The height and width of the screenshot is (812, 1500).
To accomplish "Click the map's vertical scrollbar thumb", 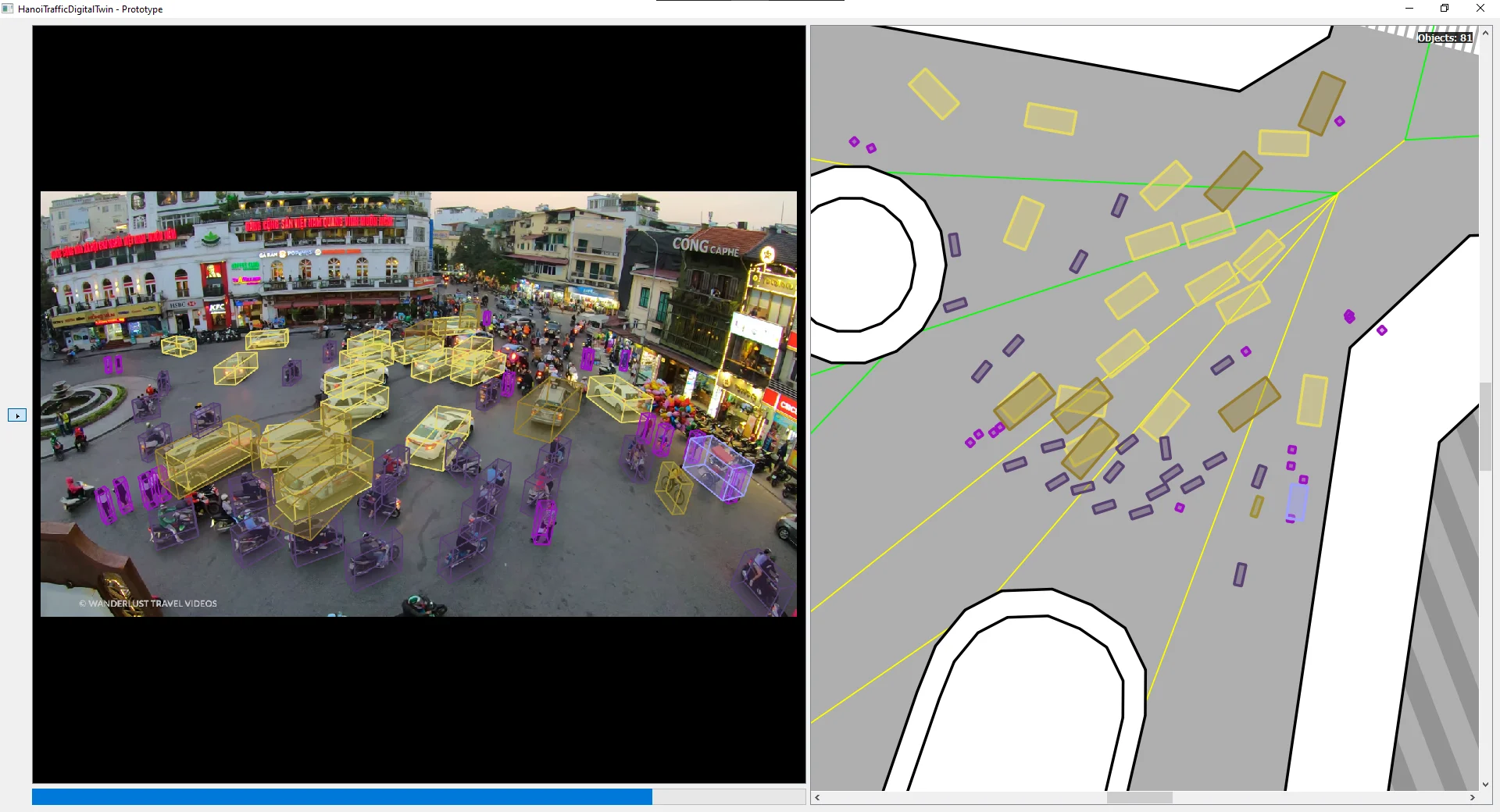I will pyautogui.click(x=1485, y=426).
